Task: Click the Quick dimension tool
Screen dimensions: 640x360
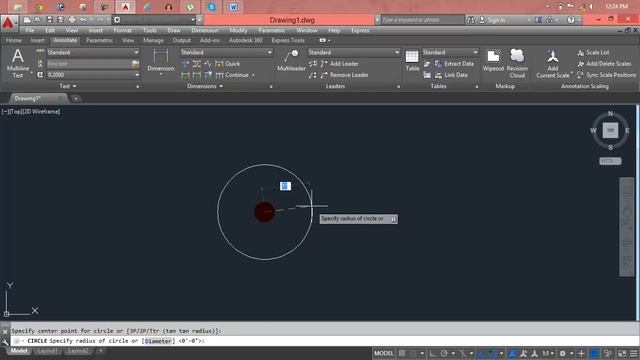Action: tap(228, 64)
